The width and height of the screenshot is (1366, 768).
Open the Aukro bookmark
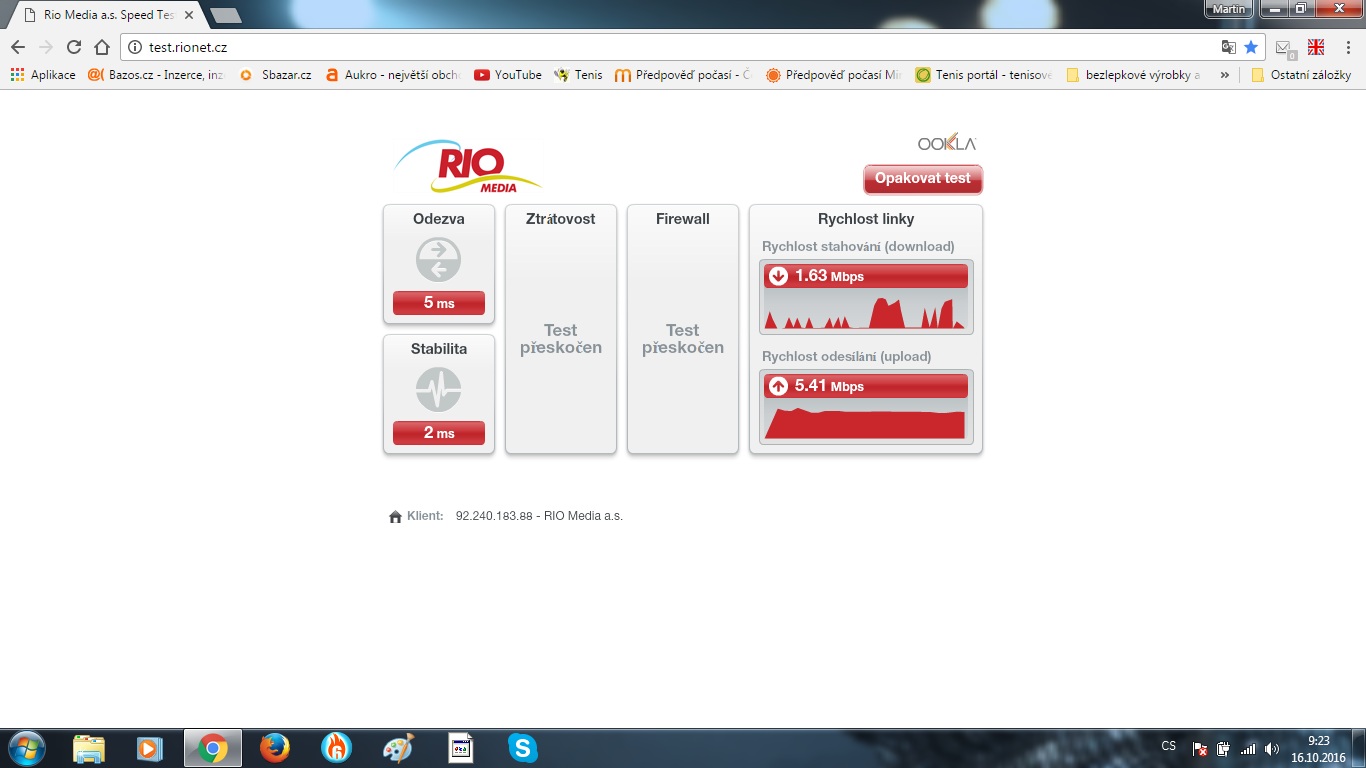pyautogui.click(x=393, y=75)
